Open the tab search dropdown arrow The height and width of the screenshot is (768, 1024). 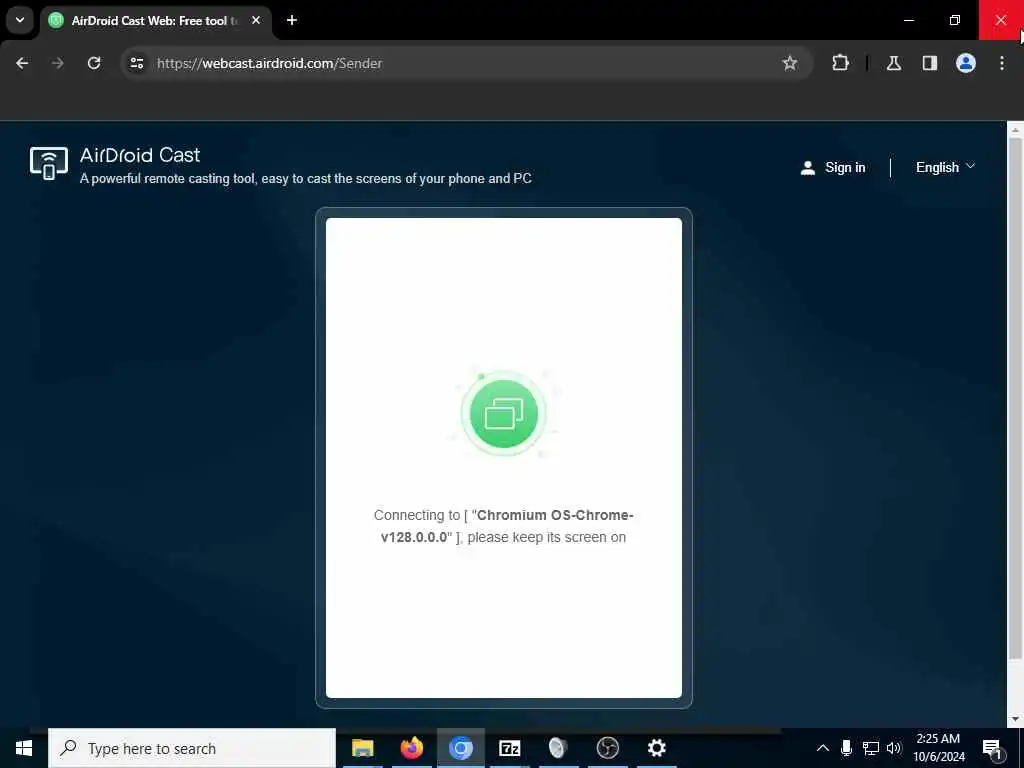20,20
